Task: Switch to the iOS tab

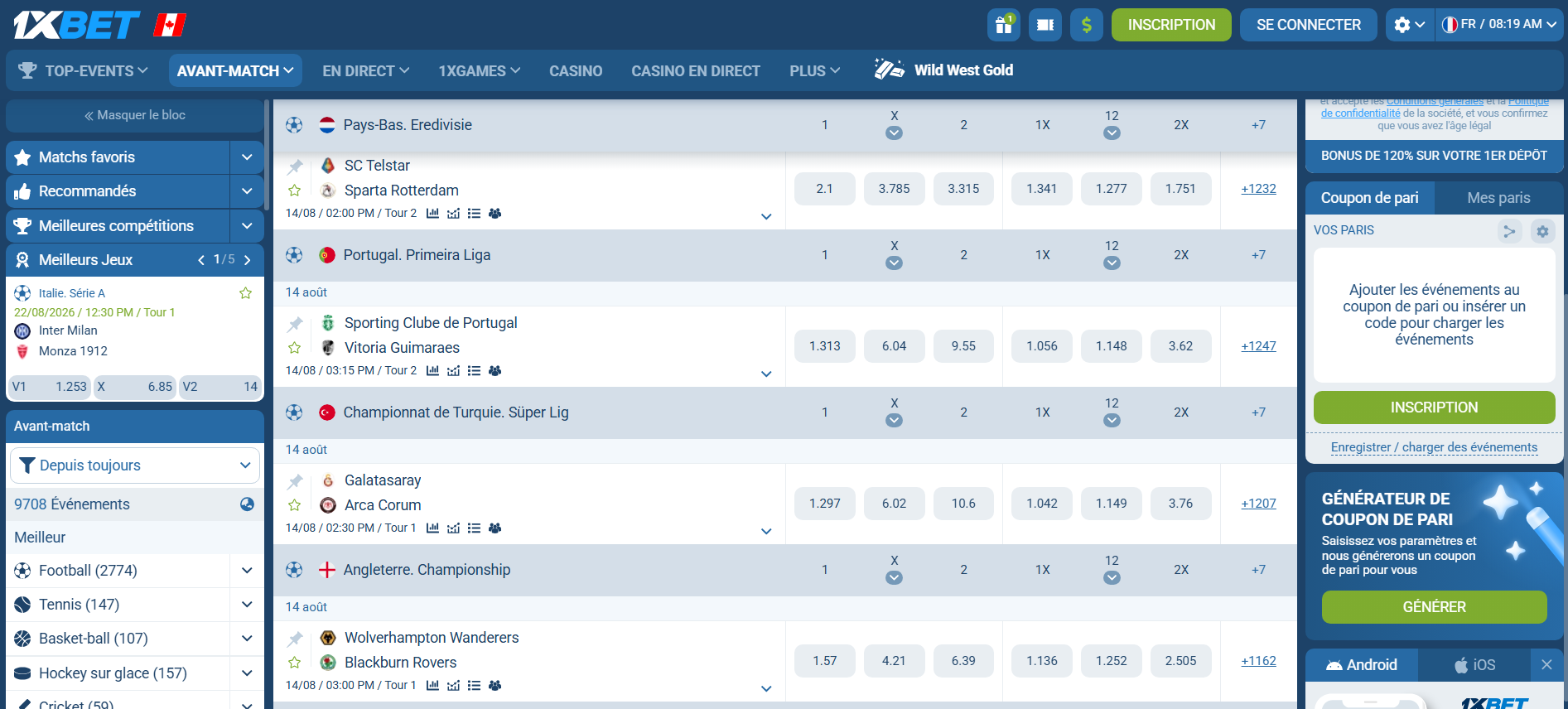Action: tap(1474, 665)
